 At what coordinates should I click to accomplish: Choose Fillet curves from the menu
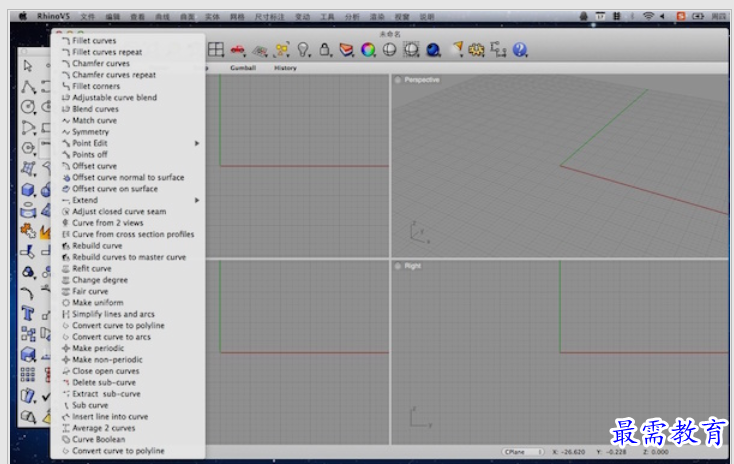[95, 41]
